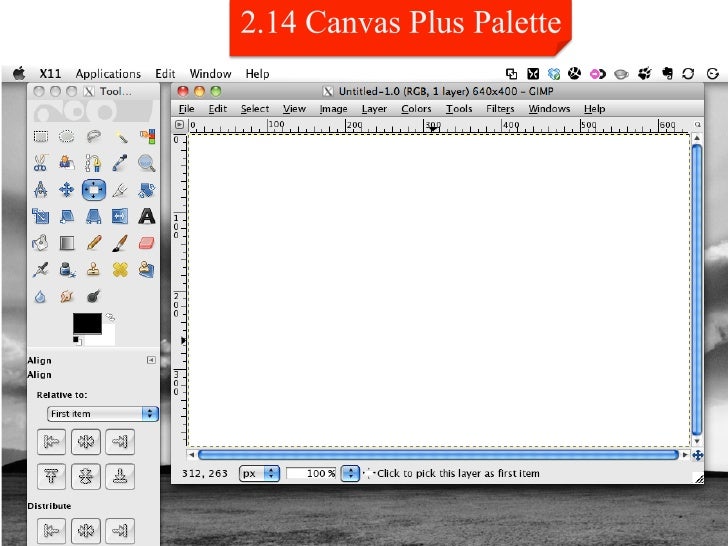Image resolution: width=728 pixels, height=546 pixels.
Task: Open the Align panel configuration menu arrow
Action: [x=151, y=360]
